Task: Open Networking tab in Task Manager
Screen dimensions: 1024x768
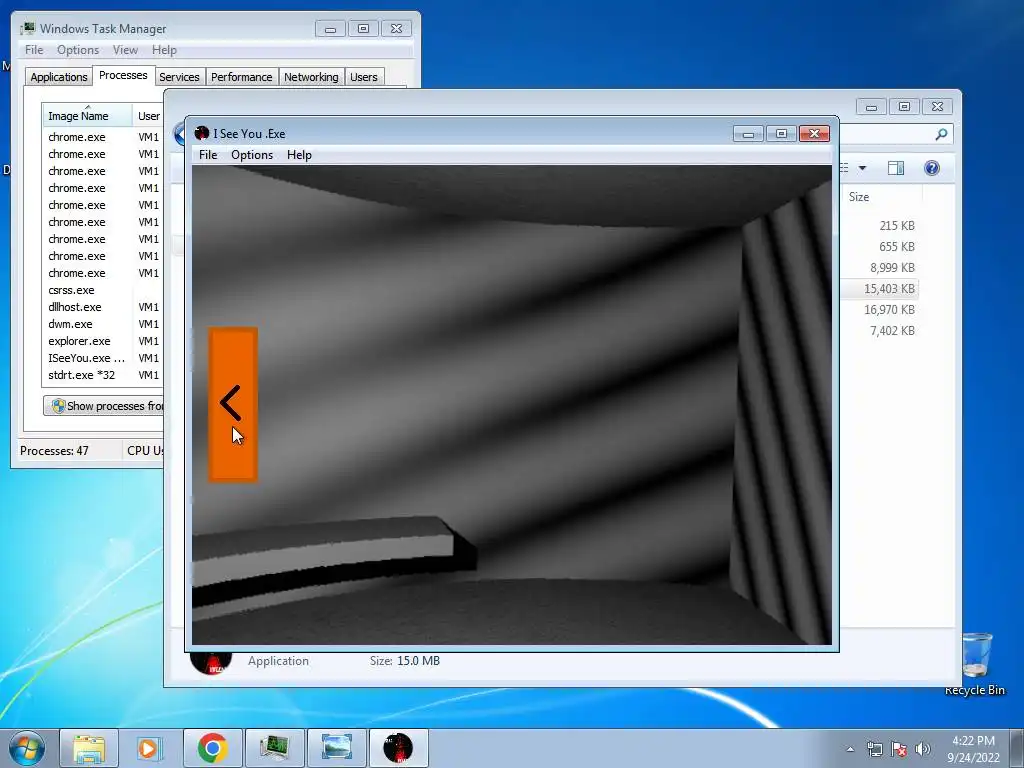Action: coord(311,77)
